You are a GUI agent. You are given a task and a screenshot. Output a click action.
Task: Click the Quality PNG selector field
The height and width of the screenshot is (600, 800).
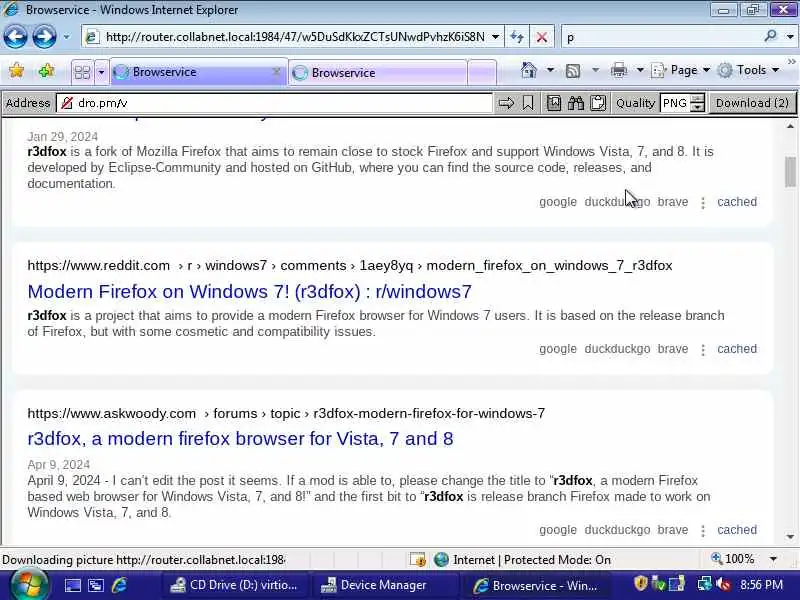674,103
